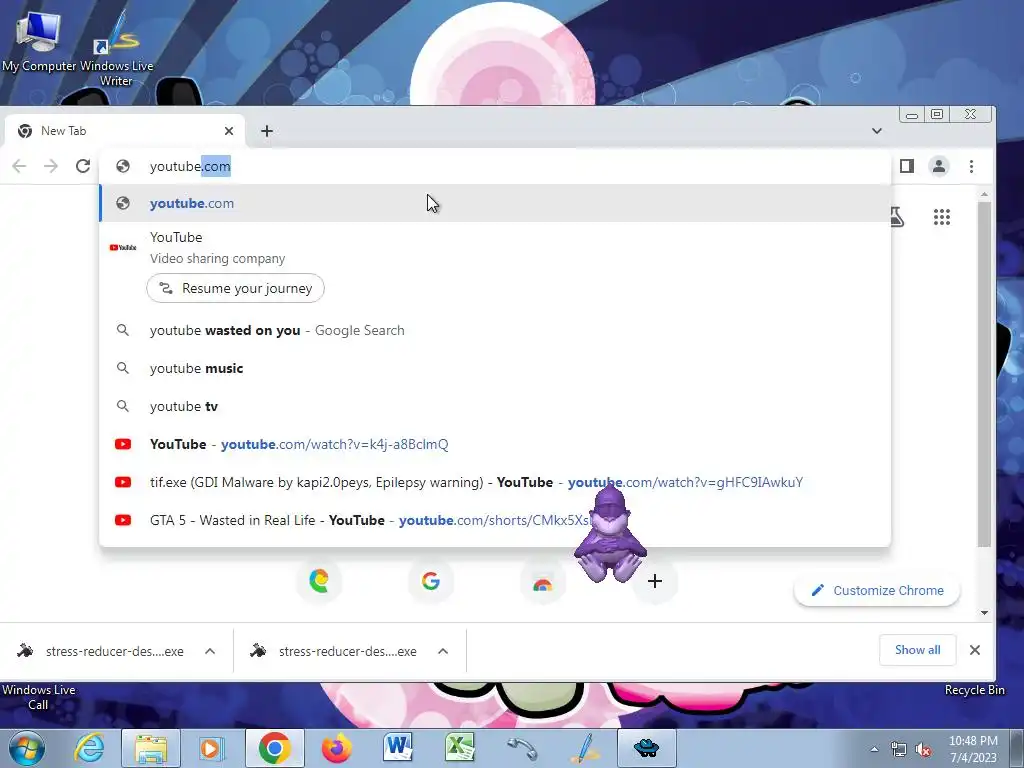Viewport: 1024px width, 768px height.
Task: Click the second stress-reducer-des....exe download
Action: click(x=334, y=651)
